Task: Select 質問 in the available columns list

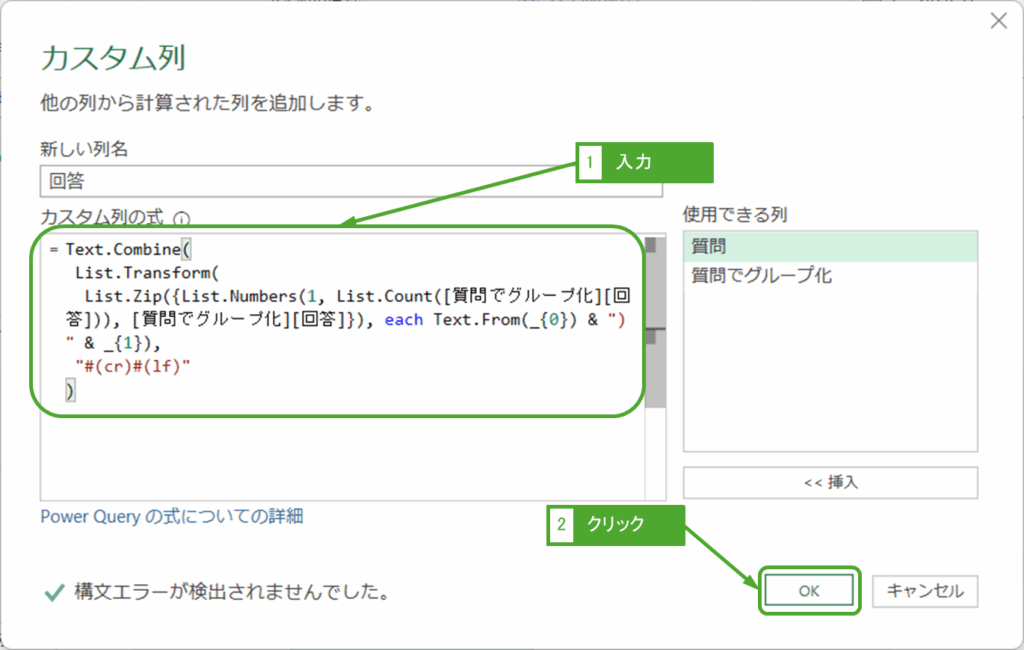Action: click(x=829, y=247)
